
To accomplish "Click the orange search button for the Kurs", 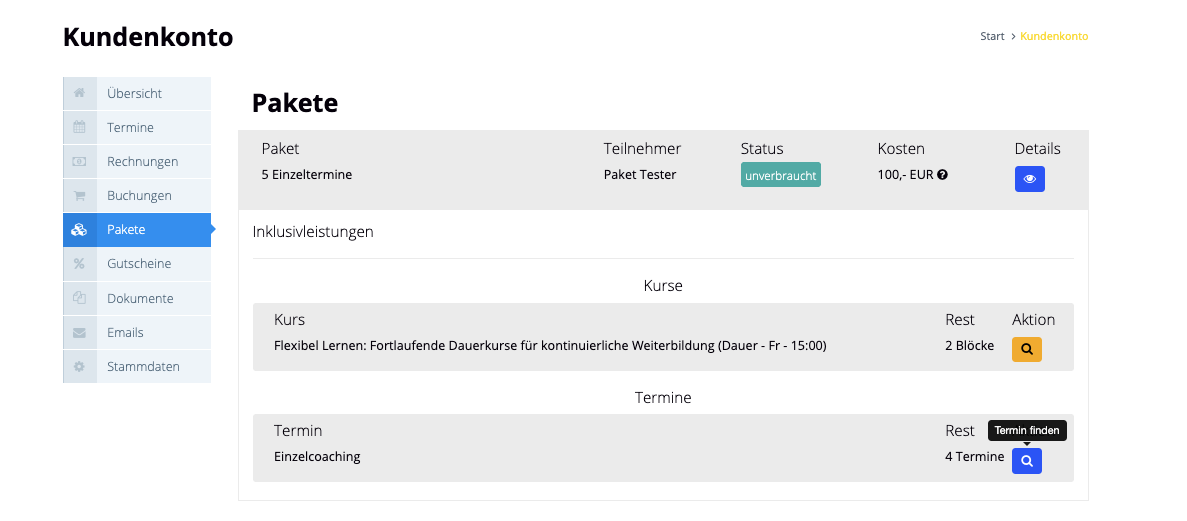I will tap(1026, 349).
